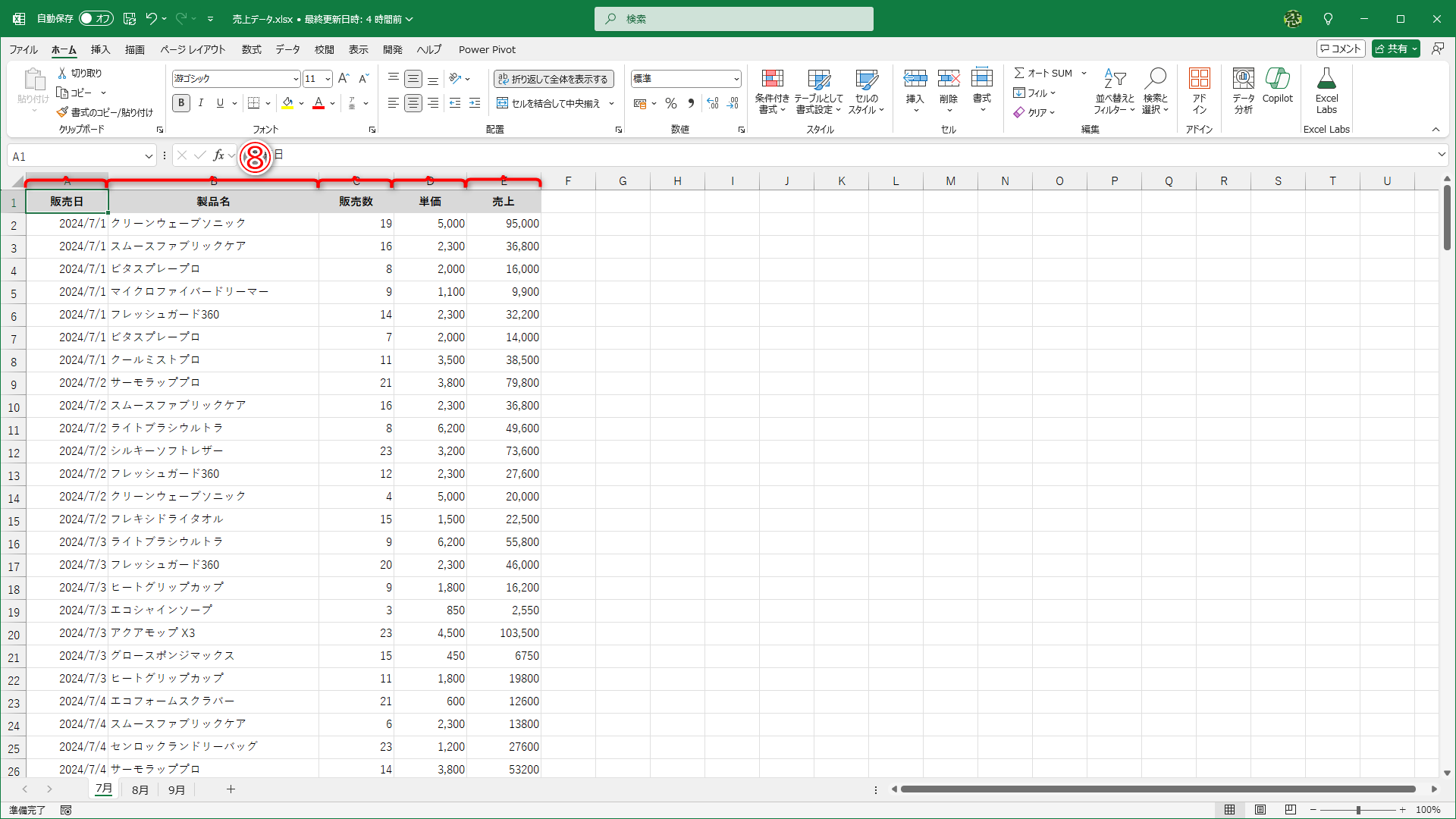Toggle the AutoSave switch

96,18
